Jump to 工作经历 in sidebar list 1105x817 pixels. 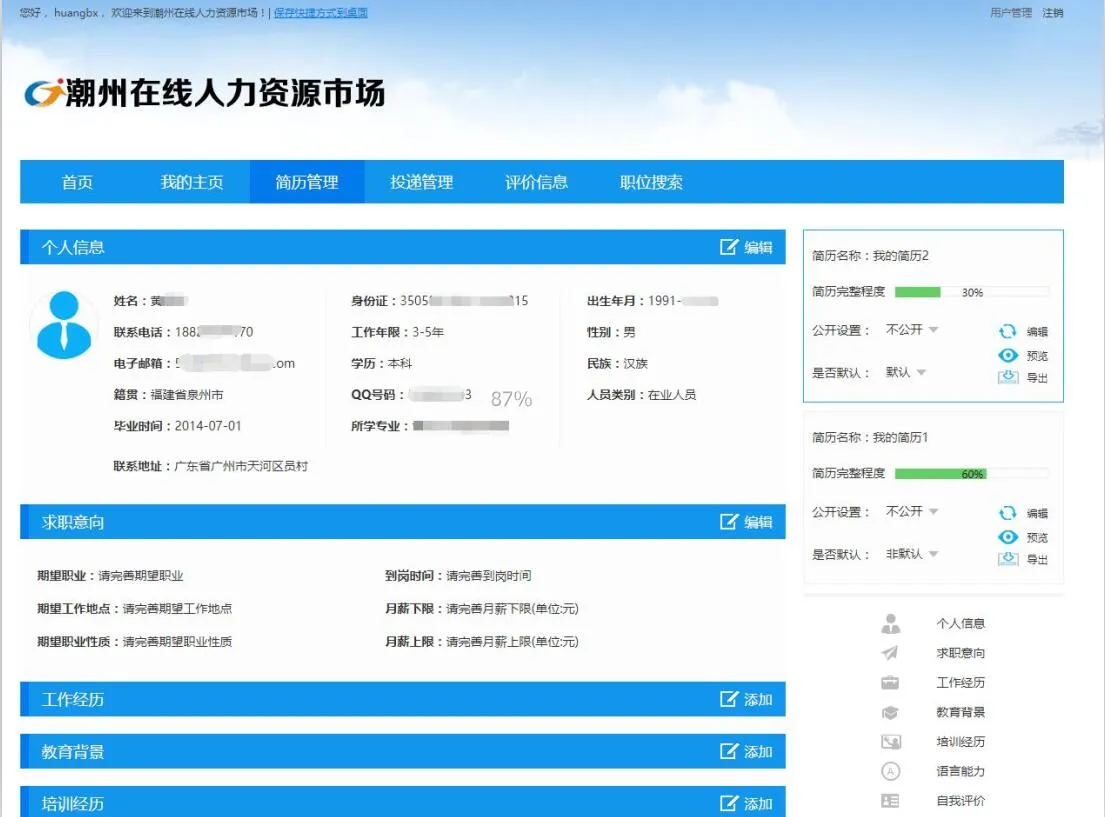click(961, 682)
